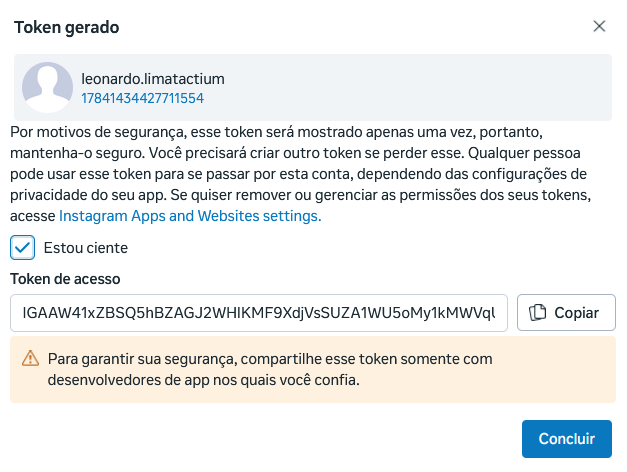Finish by clicking the Concluir button
This screenshot has width=627, height=472.
(567, 439)
